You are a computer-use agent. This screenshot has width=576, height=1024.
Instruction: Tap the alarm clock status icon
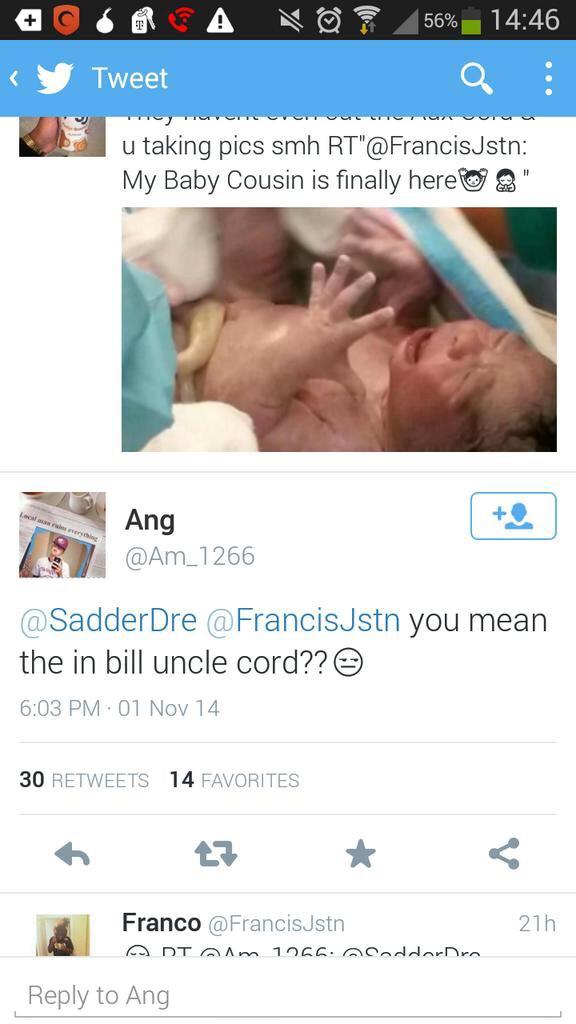tap(330, 21)
